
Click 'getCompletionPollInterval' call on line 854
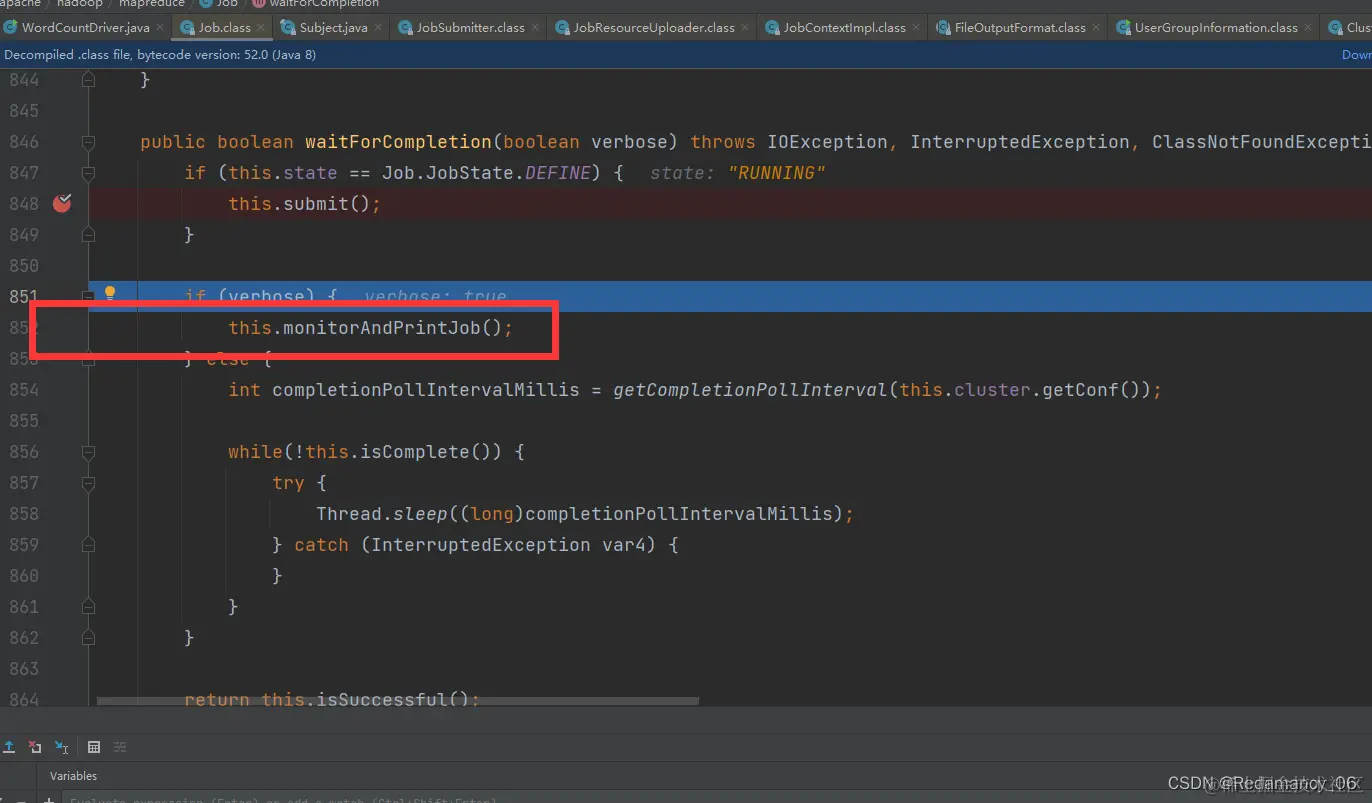(750, 390)
